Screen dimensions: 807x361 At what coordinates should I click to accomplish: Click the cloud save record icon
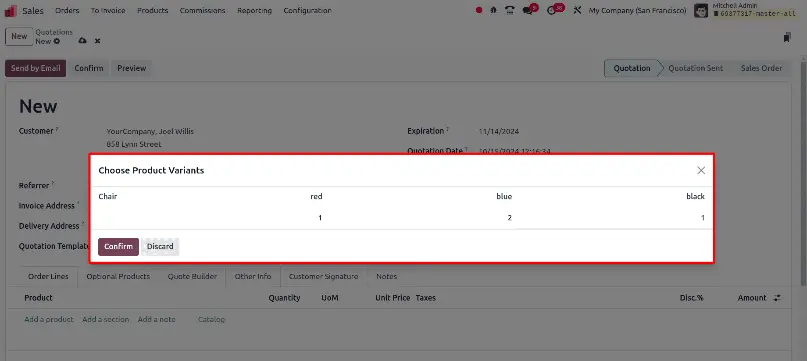pos(82,41)
